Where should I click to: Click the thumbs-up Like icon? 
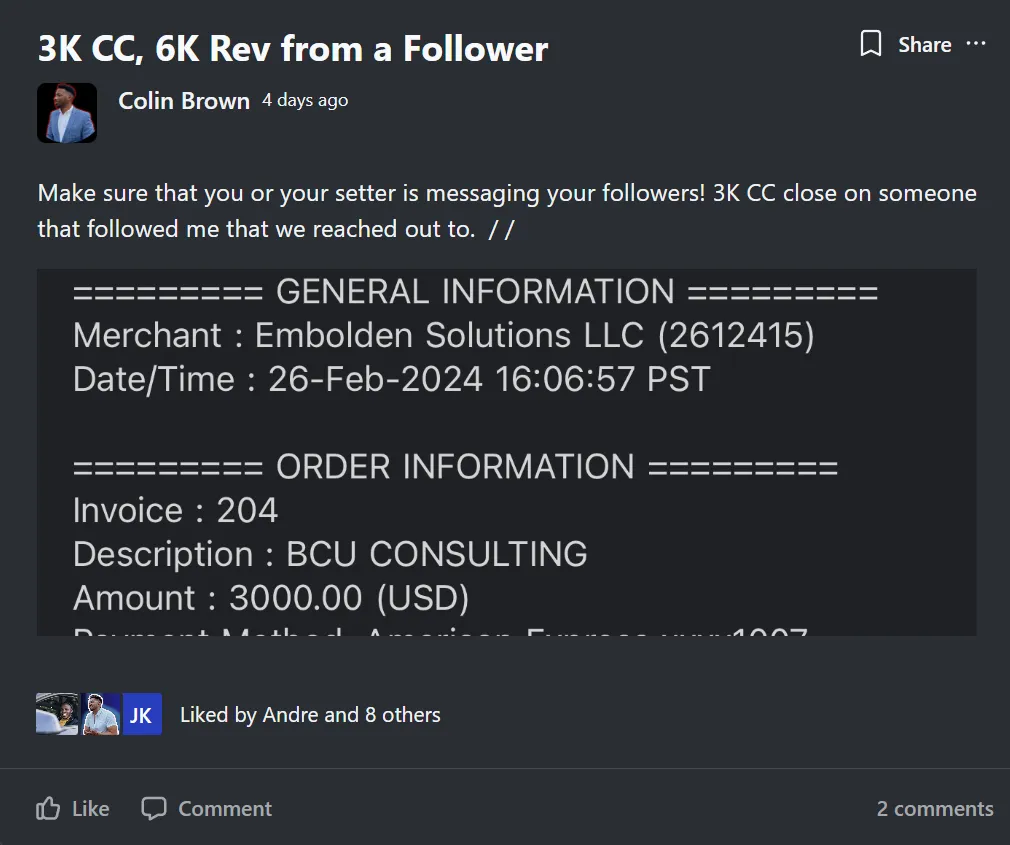point(48,808)
